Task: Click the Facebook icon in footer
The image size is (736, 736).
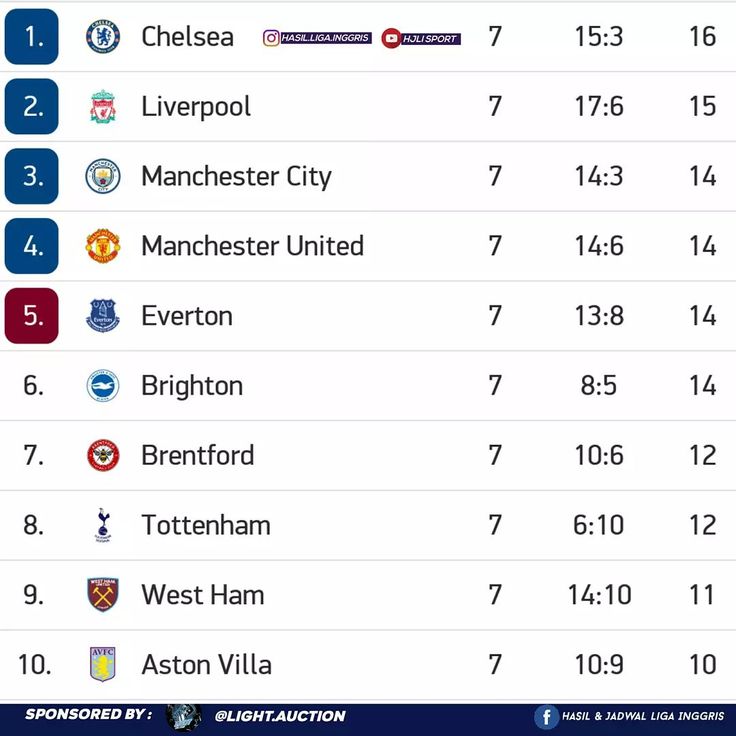Action: pyautogui.click(x=546, y=717)
